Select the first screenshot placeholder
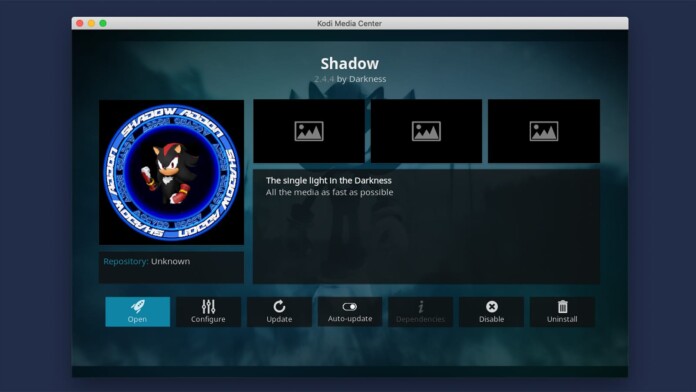Screen dimensions: 696x392 309,131
